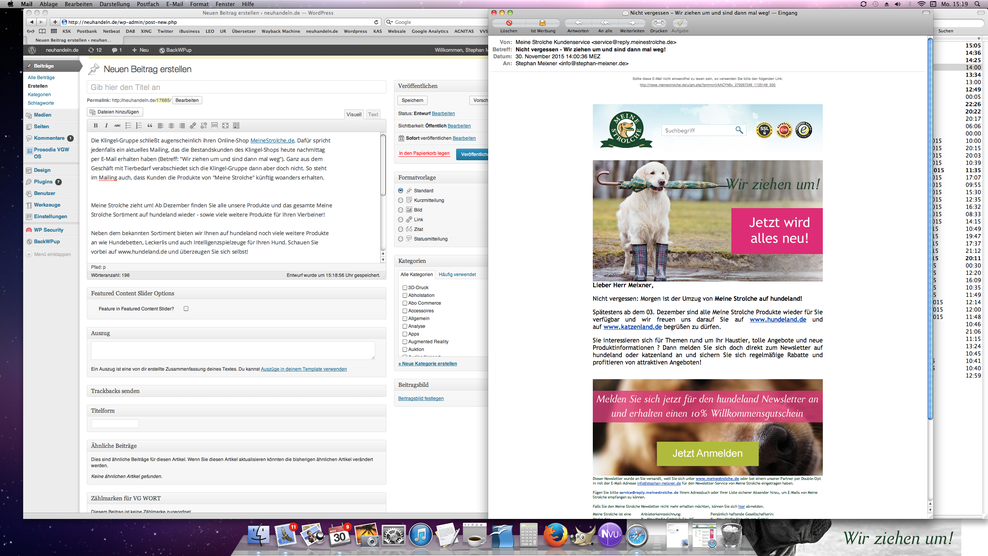The image size is (988, 556).
Task: Open the Darstellung menu
Action: (114, 4)
